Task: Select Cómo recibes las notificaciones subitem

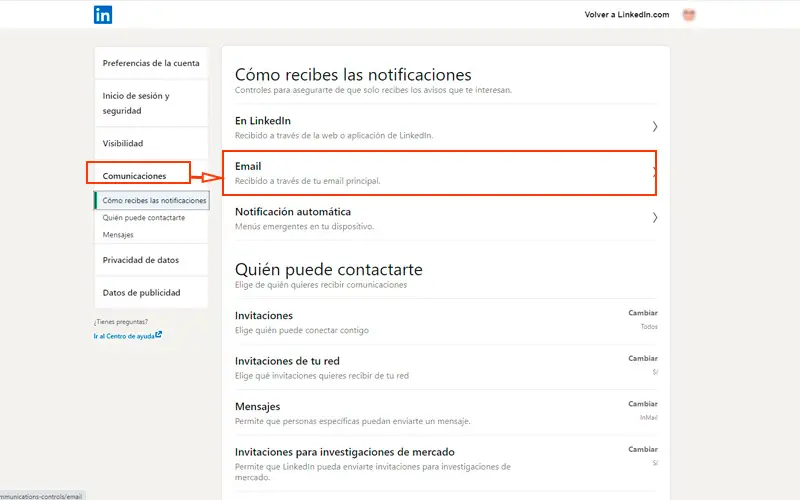Action: pos(152,201)
